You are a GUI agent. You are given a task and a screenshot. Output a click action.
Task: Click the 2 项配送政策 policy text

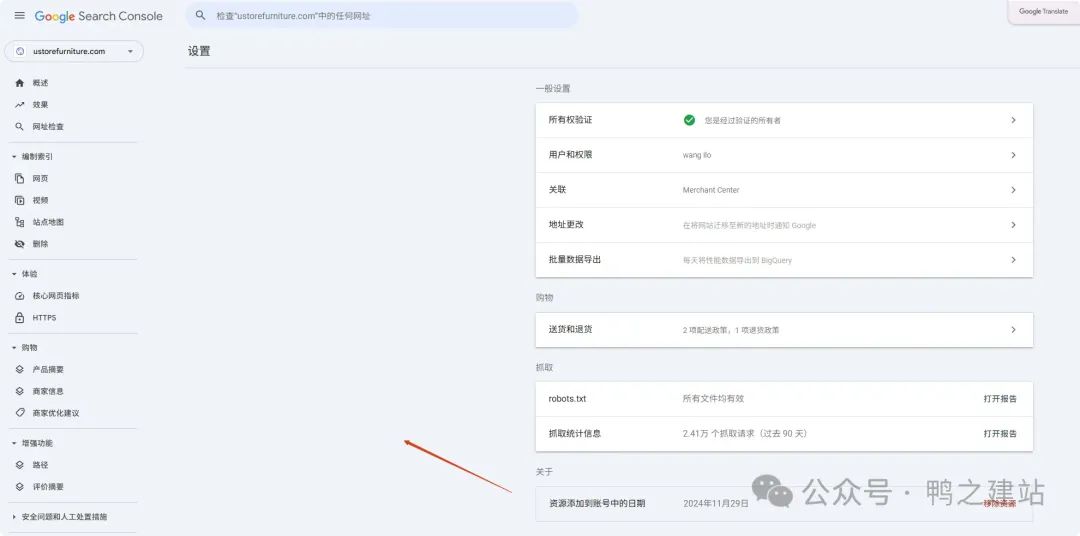pos(731,330)
